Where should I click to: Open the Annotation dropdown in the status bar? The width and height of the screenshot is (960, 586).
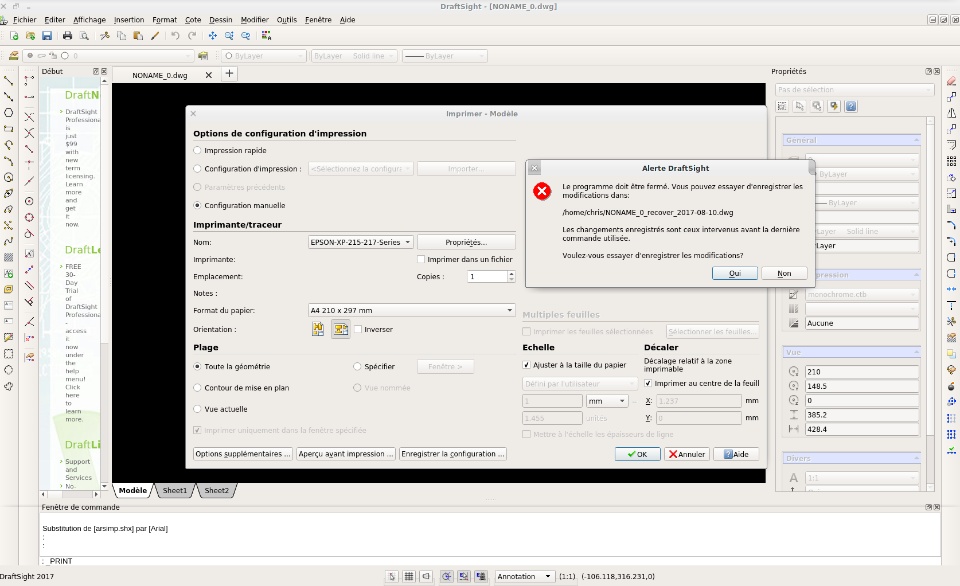524,576
